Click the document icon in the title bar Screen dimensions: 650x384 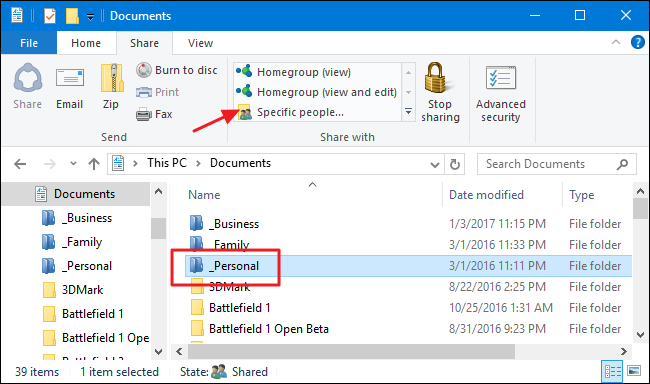pos(17,15)
